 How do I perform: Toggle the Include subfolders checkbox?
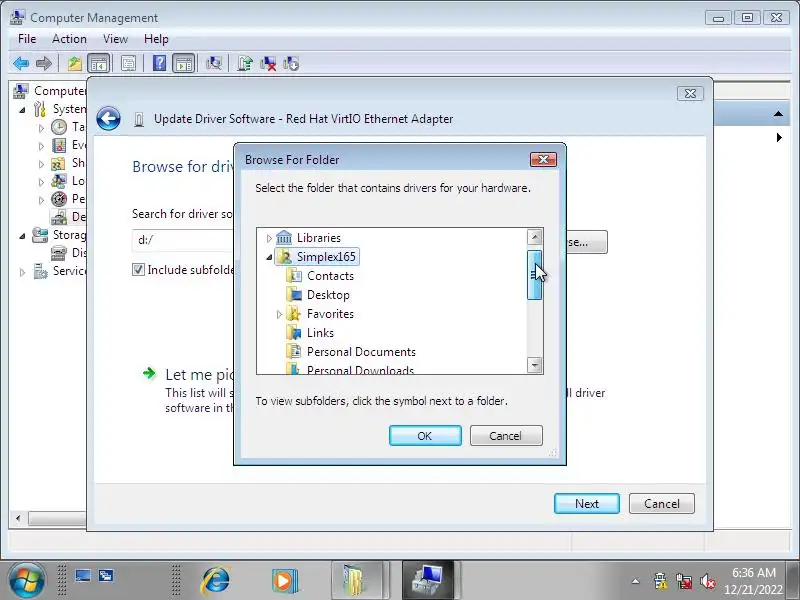coord(138,269)
